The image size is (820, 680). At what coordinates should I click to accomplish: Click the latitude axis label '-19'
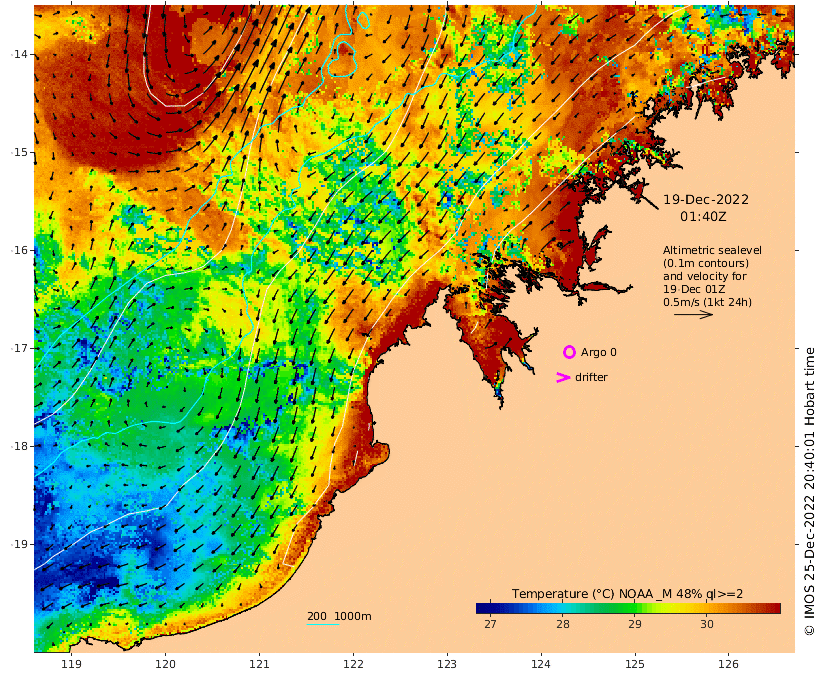(20, 544)
